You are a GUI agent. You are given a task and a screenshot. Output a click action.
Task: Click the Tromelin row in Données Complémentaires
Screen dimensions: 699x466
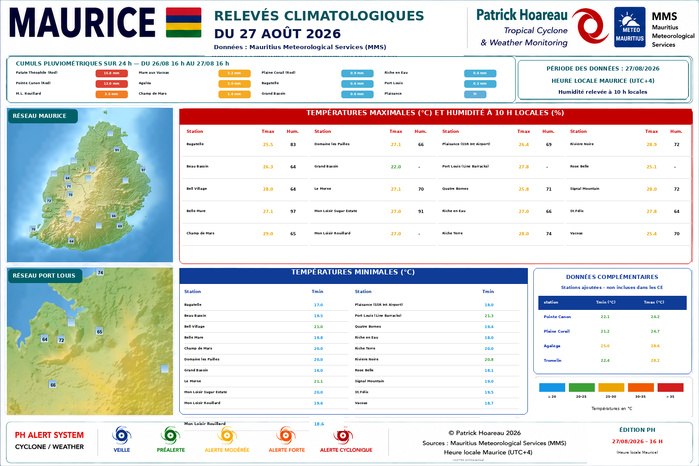pyautogui.click(x=612, y=360)
